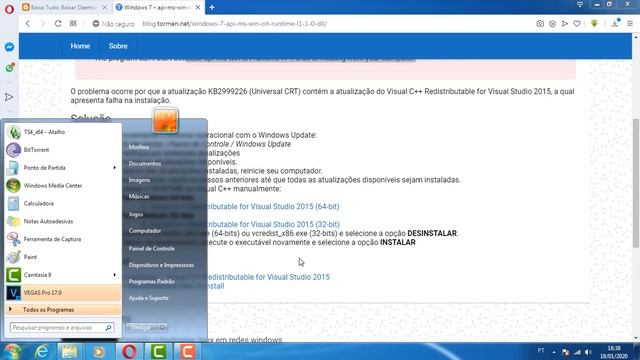Expand Todos os Programas
Screen dimensions: 640x360
coord(63,310)
